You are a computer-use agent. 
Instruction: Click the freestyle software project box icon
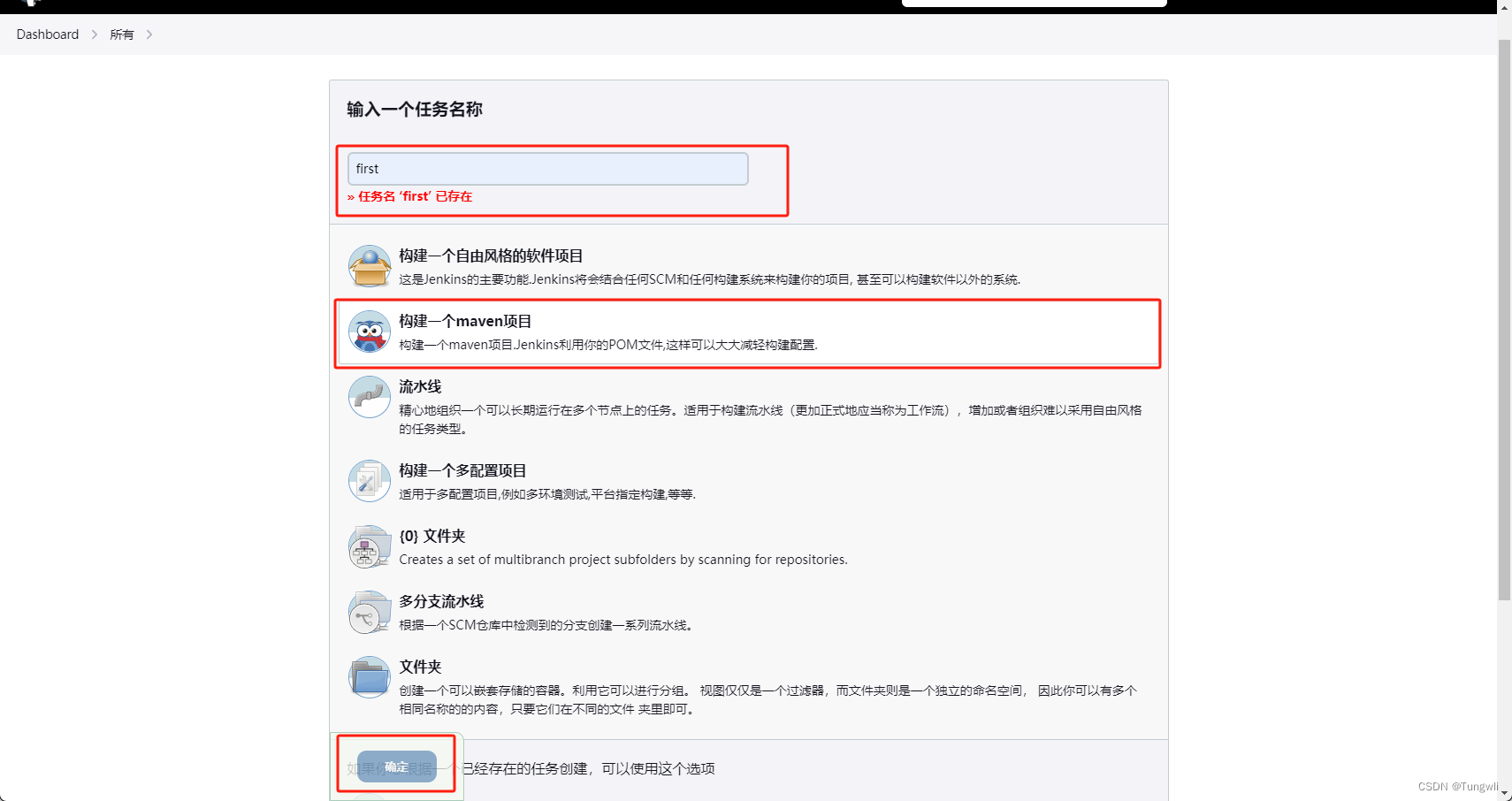point(370,266)
